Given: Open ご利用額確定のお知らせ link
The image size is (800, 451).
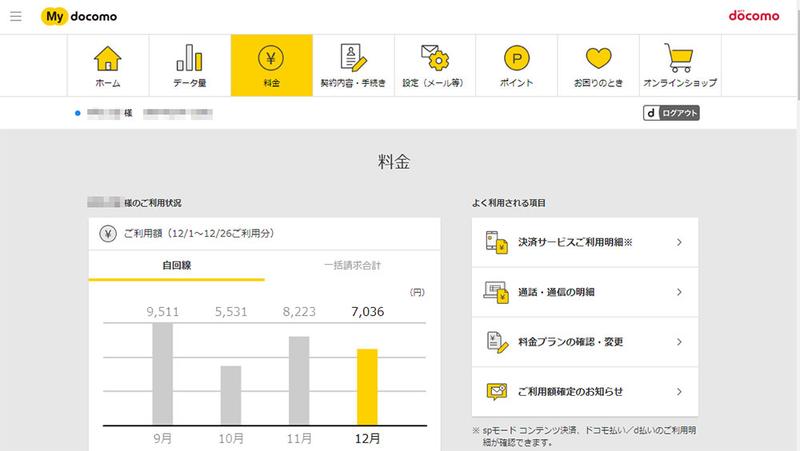Looking at the screenshot, I should tap(585, 391).
